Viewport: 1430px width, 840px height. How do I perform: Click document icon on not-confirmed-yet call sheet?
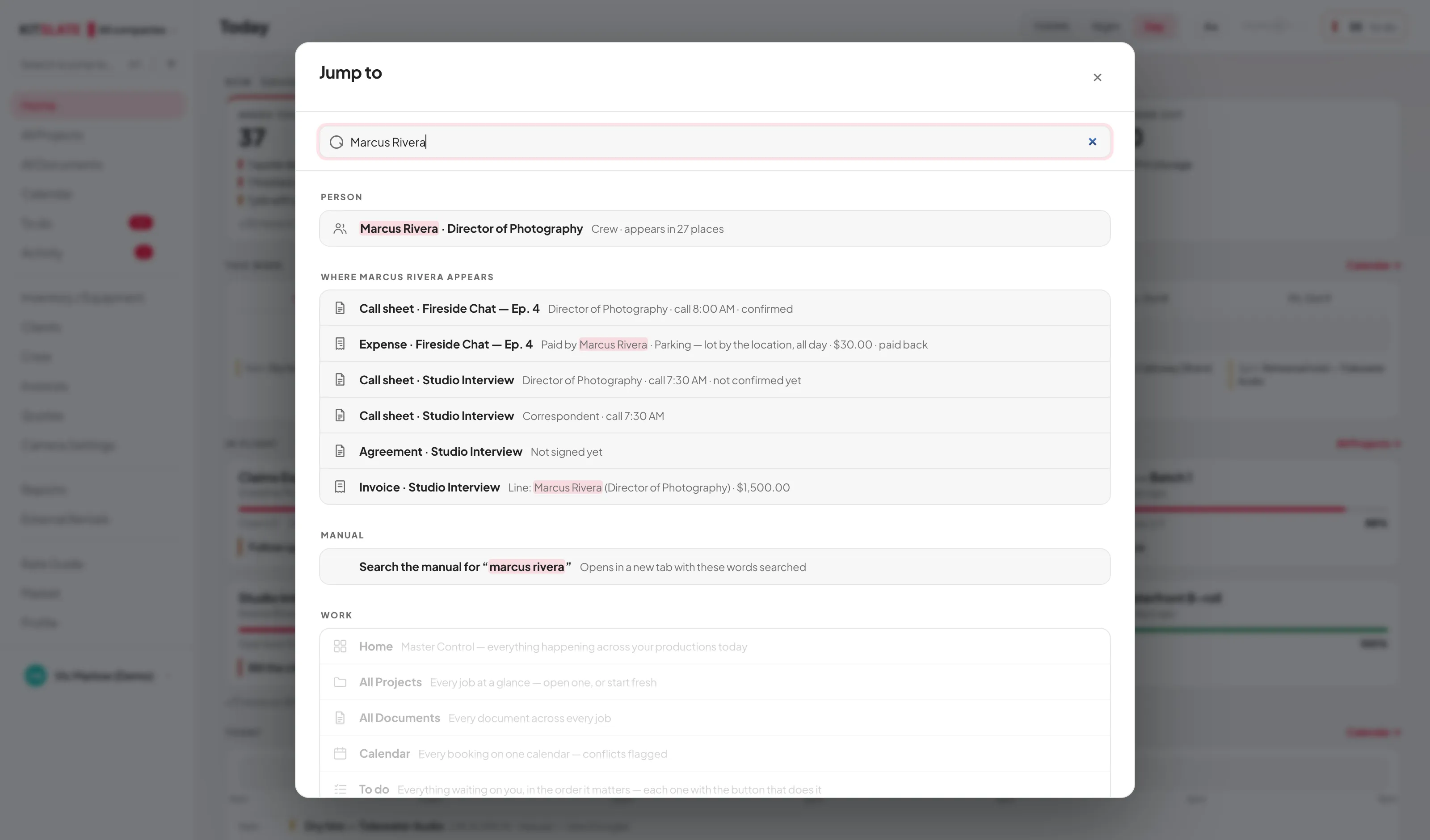[x=340, y=380]
